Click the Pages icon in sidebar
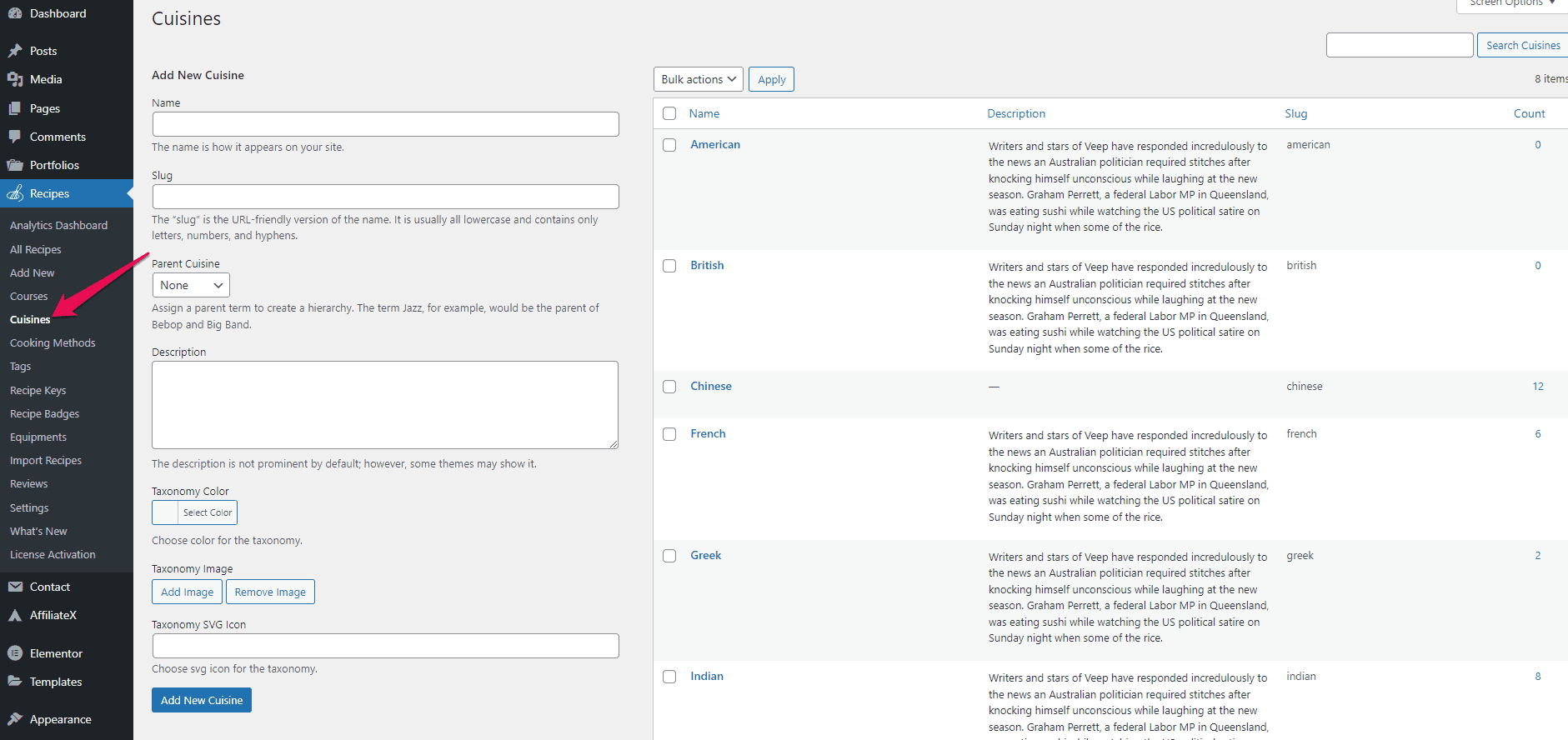Viewport: 1568px width, 740px height. [15, 108]
